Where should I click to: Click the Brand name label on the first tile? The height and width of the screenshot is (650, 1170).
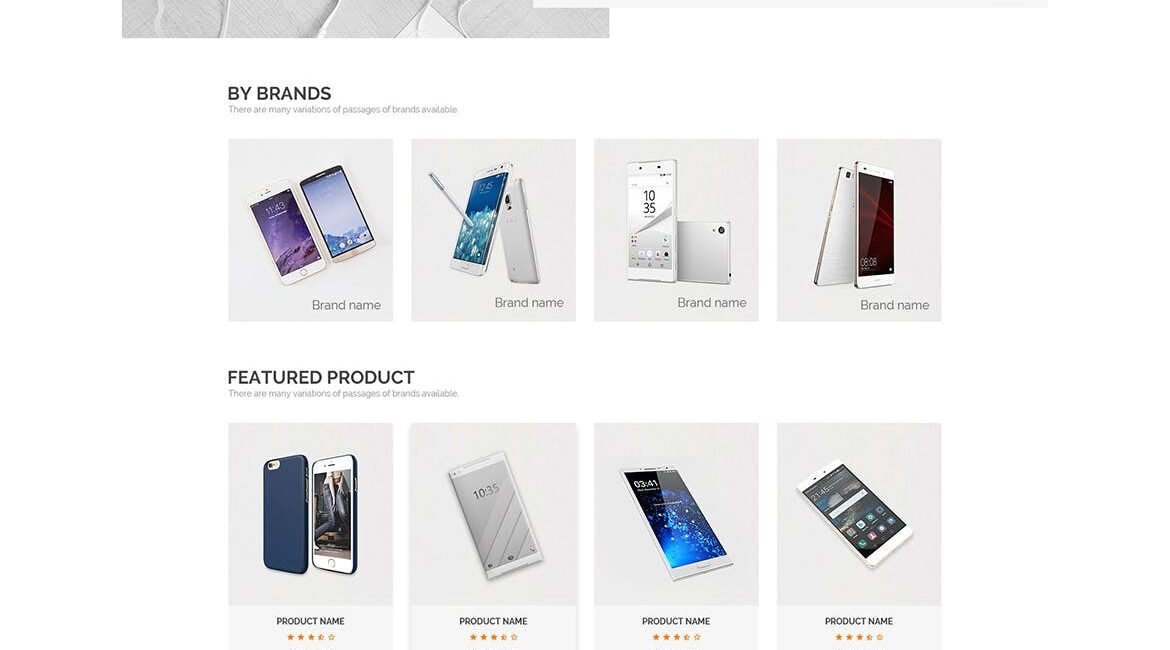point(346,305)
